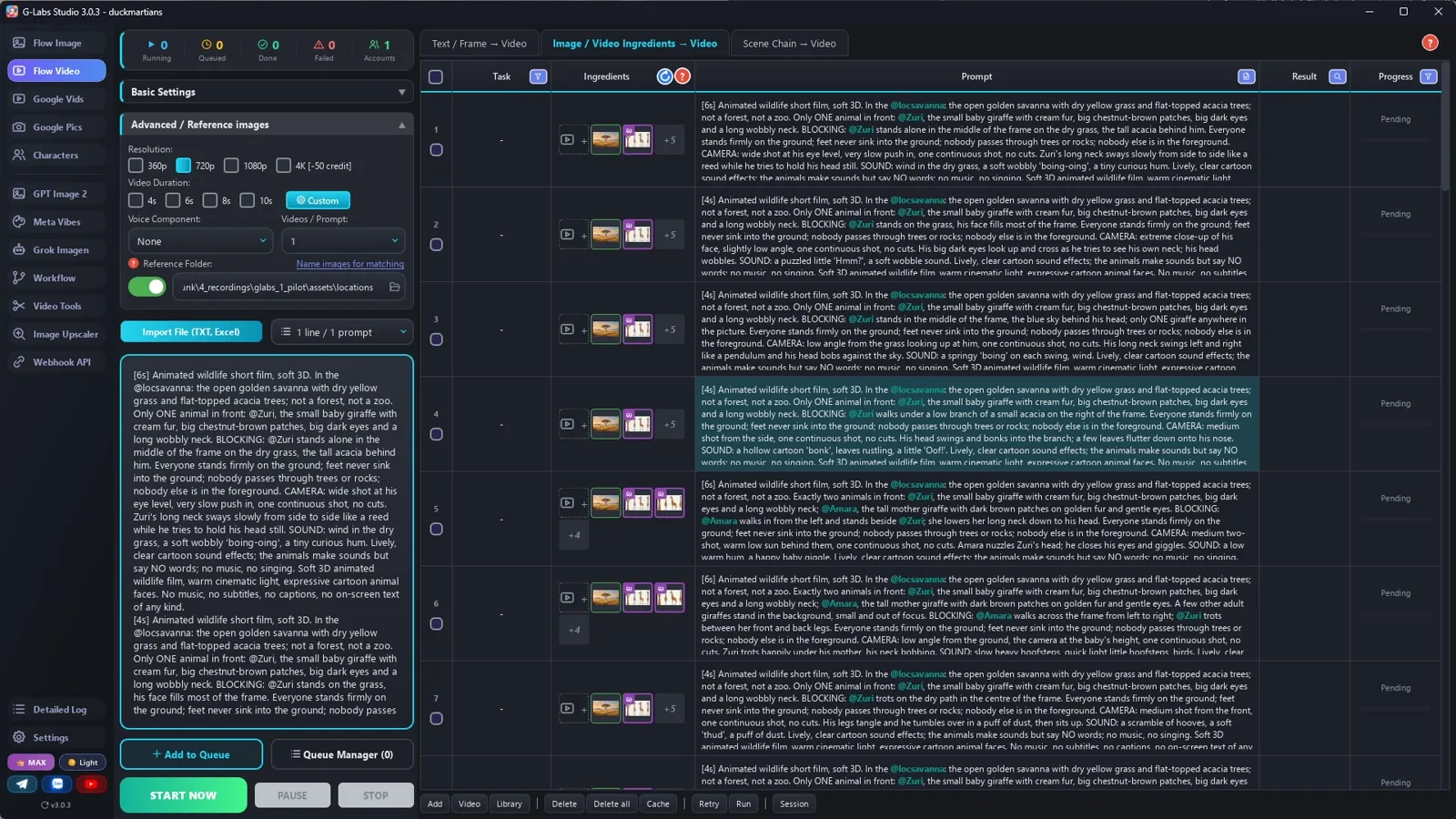1456x819 pixels.
Task: Expand the Basic Settings section
Action: click(x=267, y=92)
